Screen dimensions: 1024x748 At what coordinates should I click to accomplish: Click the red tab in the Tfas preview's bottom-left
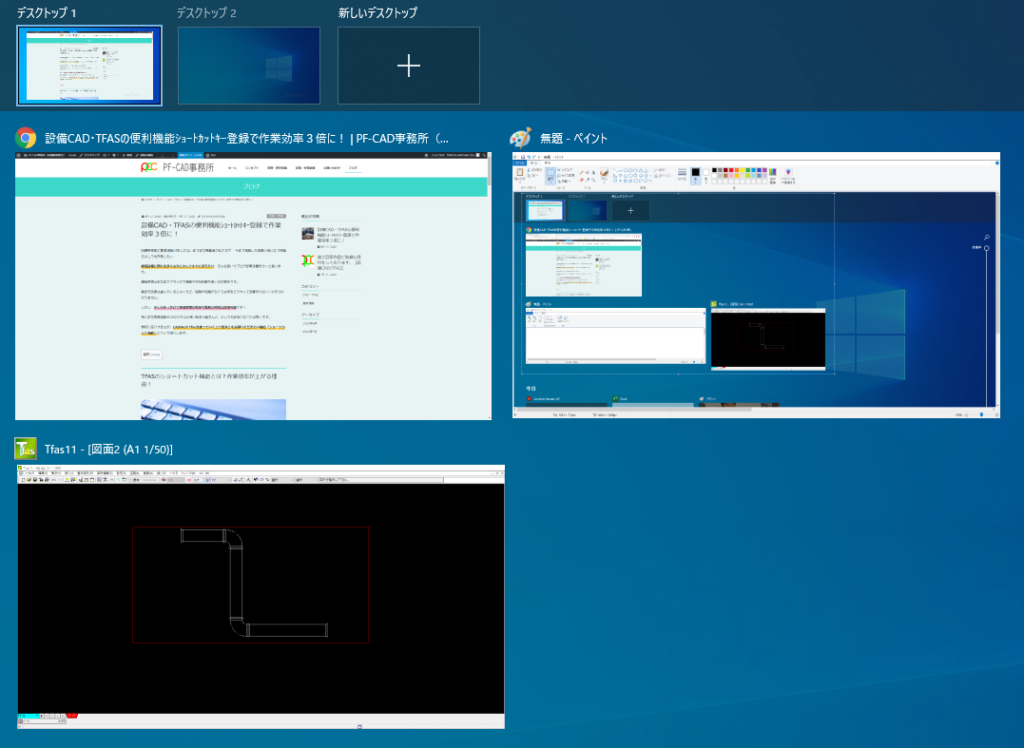[72, 716]
